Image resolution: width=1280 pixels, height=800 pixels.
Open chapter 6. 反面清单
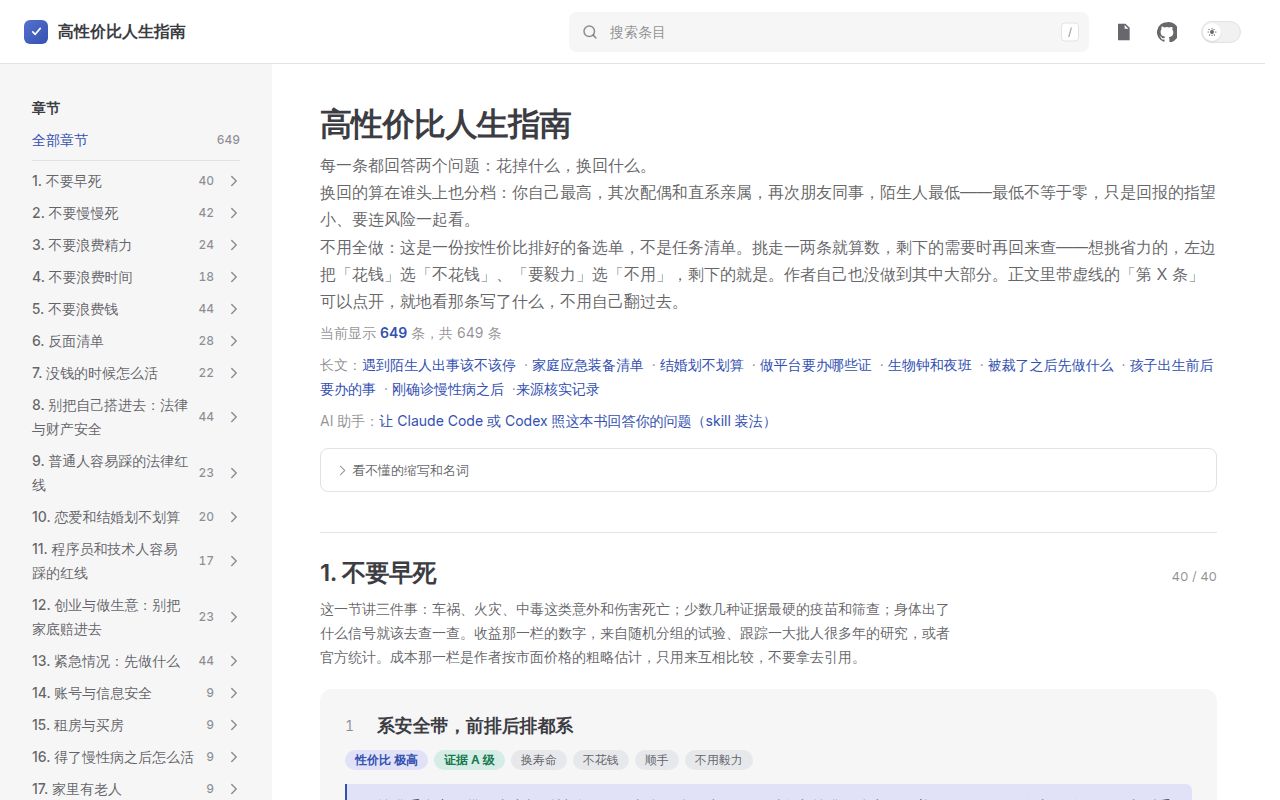[68, 341]
